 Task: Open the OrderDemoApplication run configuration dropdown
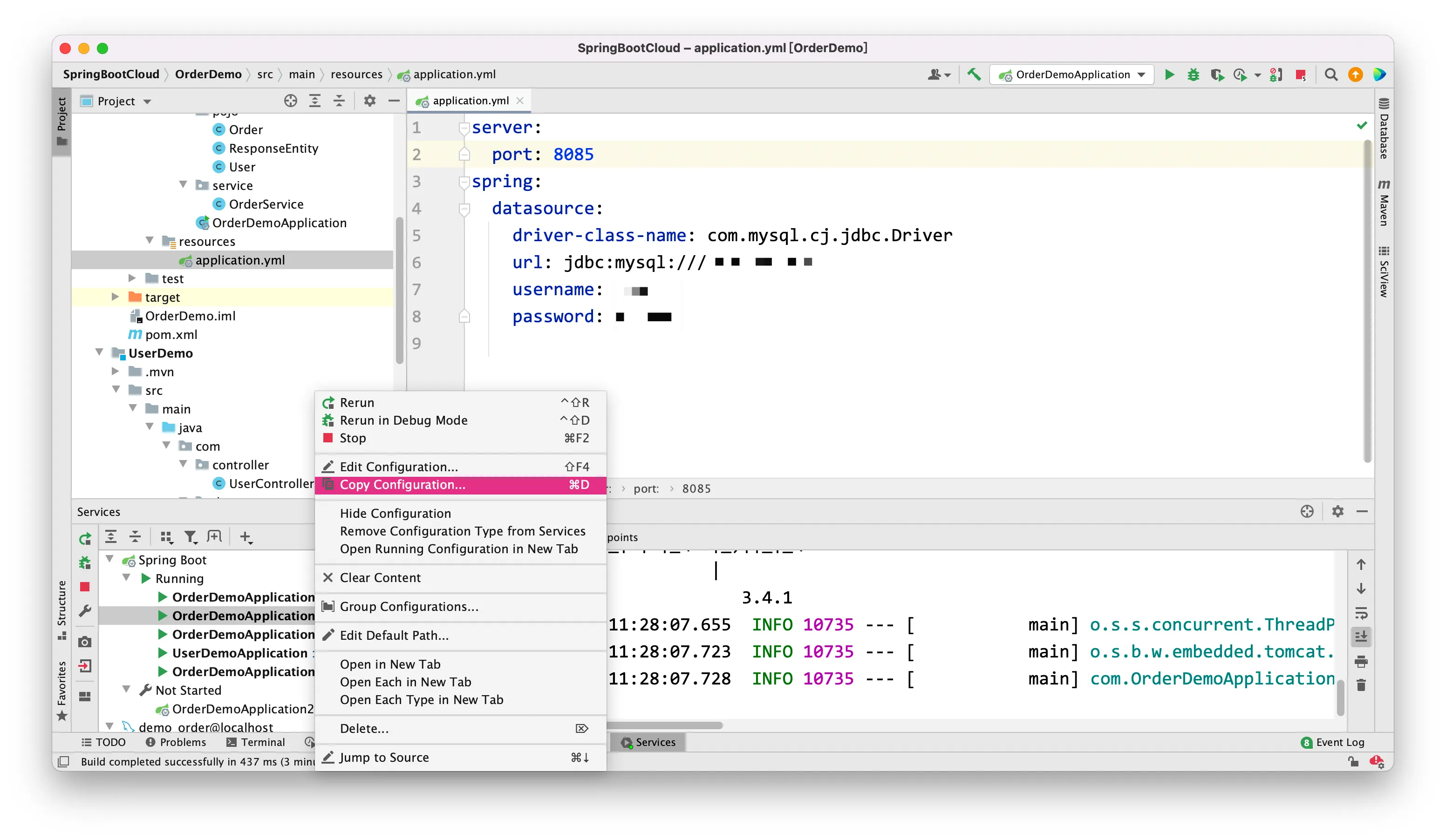pos(1072,75)
